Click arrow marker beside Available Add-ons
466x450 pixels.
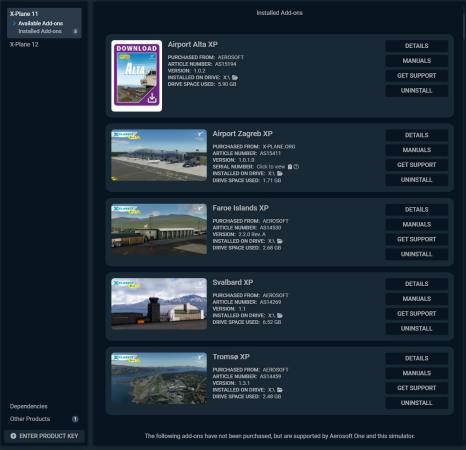point(14,23)
